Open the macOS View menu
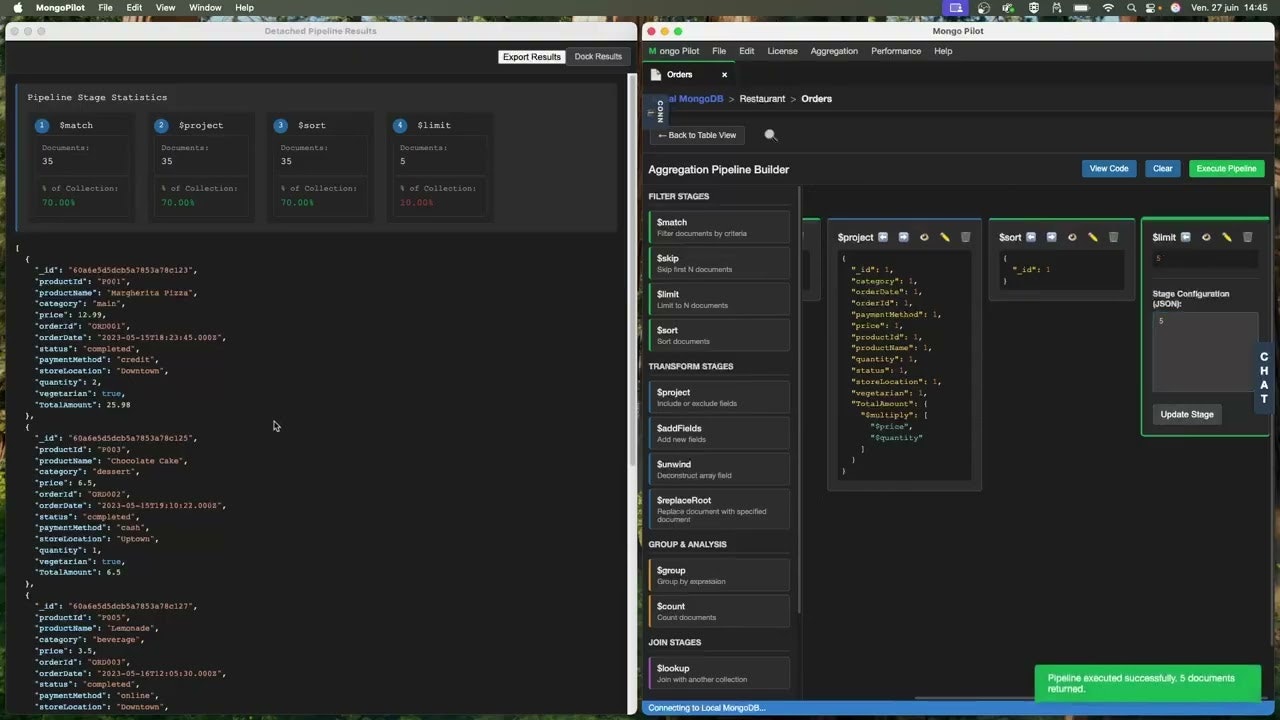This screenshot has width=1280, height=720. [165, 8]
